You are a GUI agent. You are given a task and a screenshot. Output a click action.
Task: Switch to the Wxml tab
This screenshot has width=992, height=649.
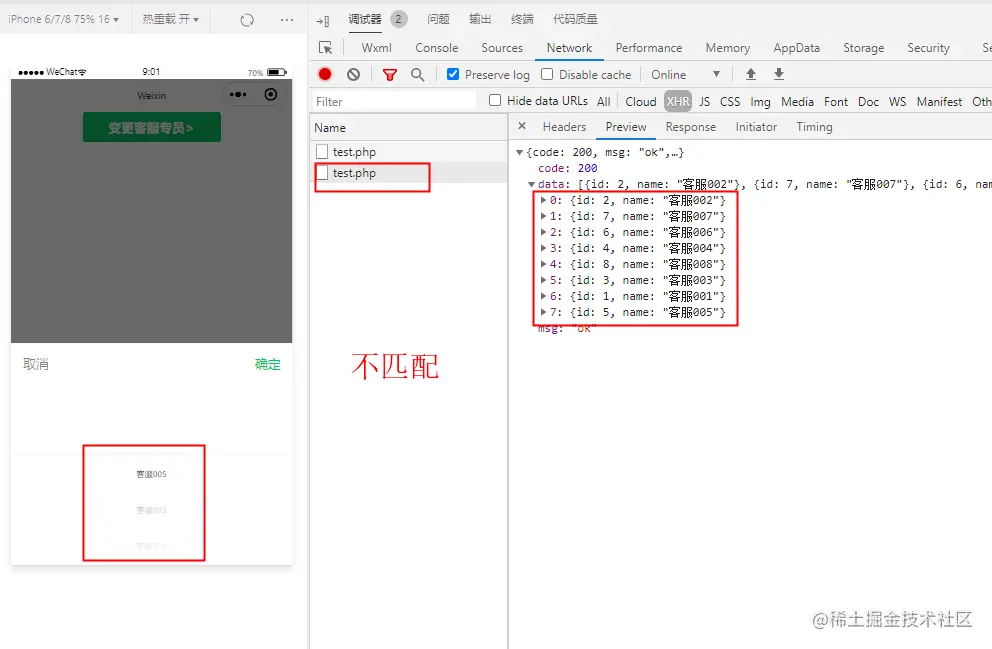pyautogui.click(x=376, y=47)
